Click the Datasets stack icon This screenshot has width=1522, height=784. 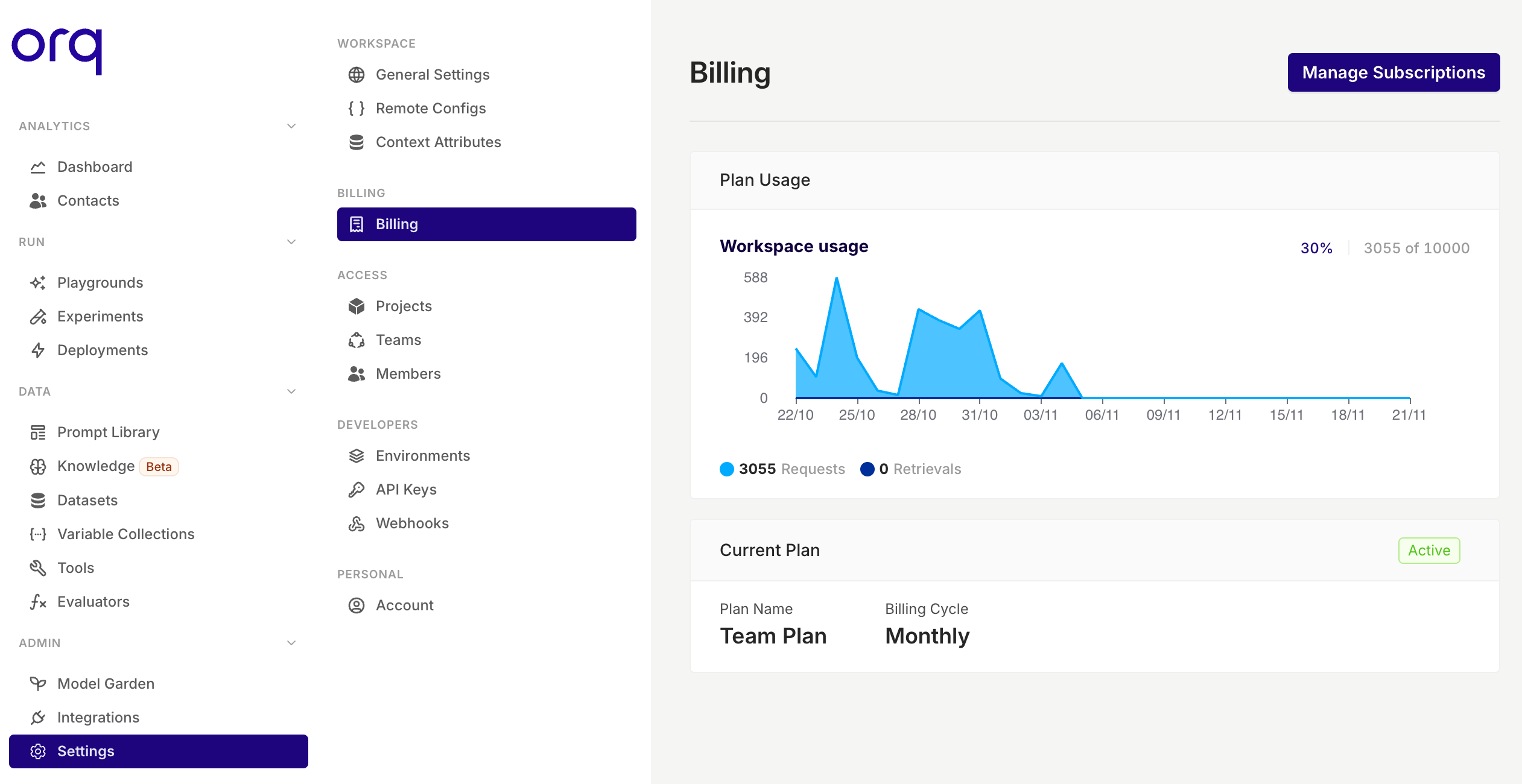(x=38, y=501)
